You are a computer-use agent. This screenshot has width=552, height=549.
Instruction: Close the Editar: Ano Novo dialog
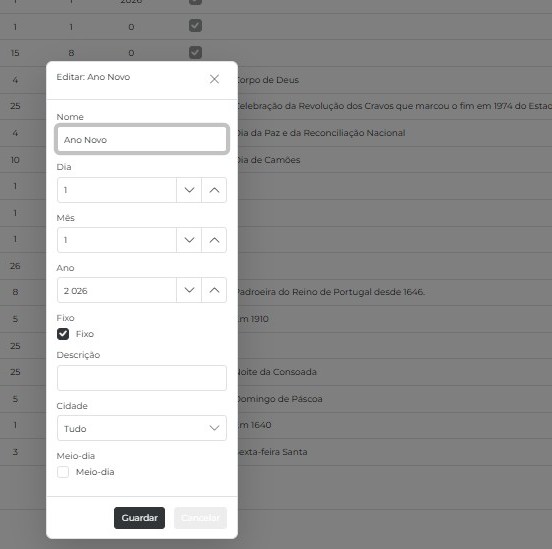click(x=214, y=79)
